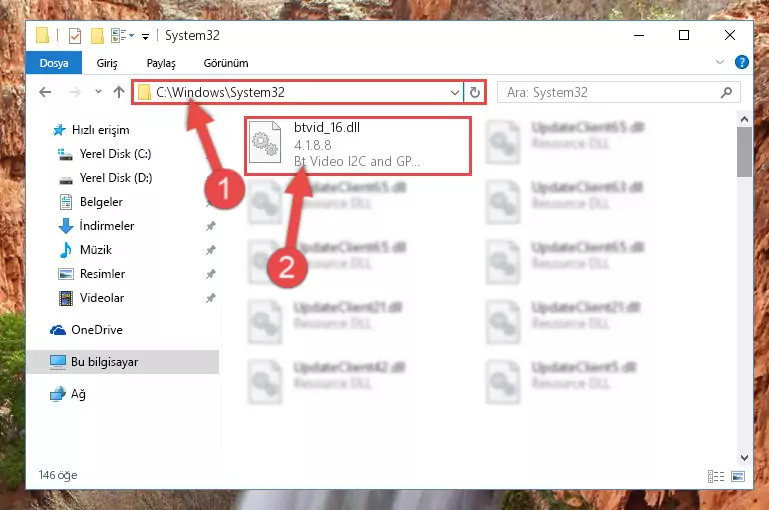Screen dimensions: 769x510
Task: Click the address bar path C:\Windows\System32
Action: tap(221, 92)
